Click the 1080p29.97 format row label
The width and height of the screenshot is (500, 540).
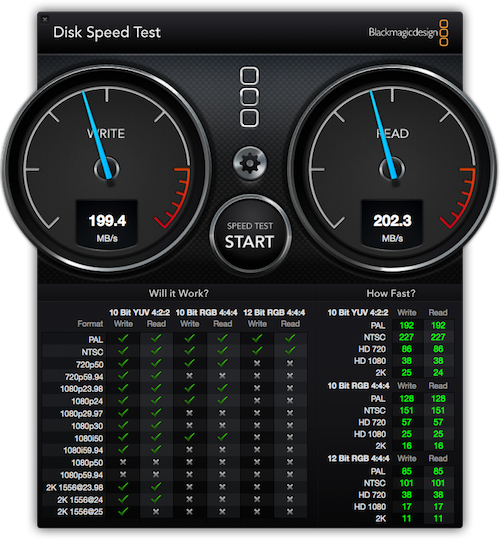pyautogui.click(x=82, y=414)
